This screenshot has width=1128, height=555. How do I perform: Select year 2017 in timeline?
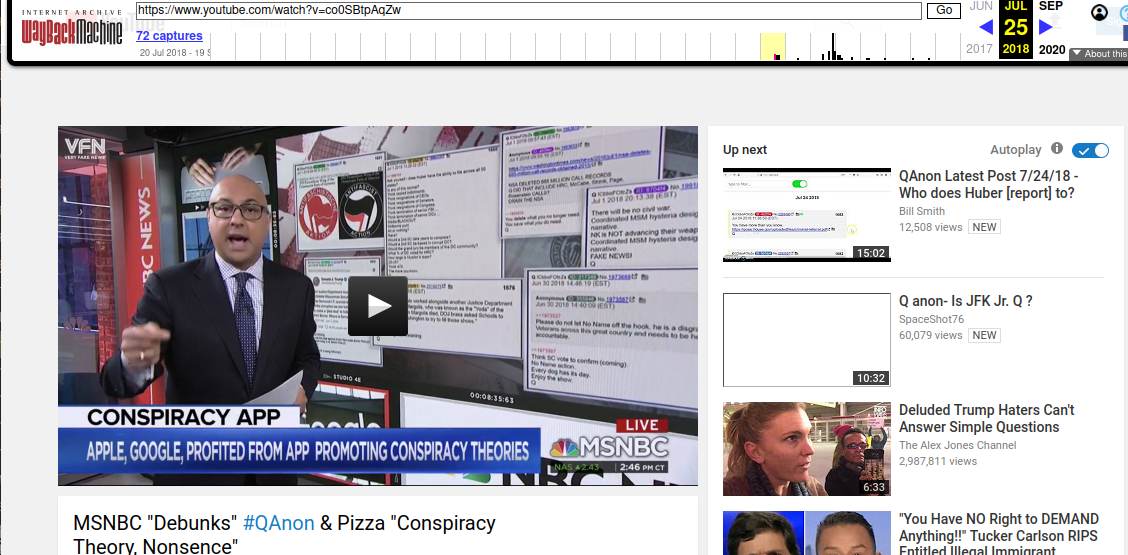coord(979,50)
